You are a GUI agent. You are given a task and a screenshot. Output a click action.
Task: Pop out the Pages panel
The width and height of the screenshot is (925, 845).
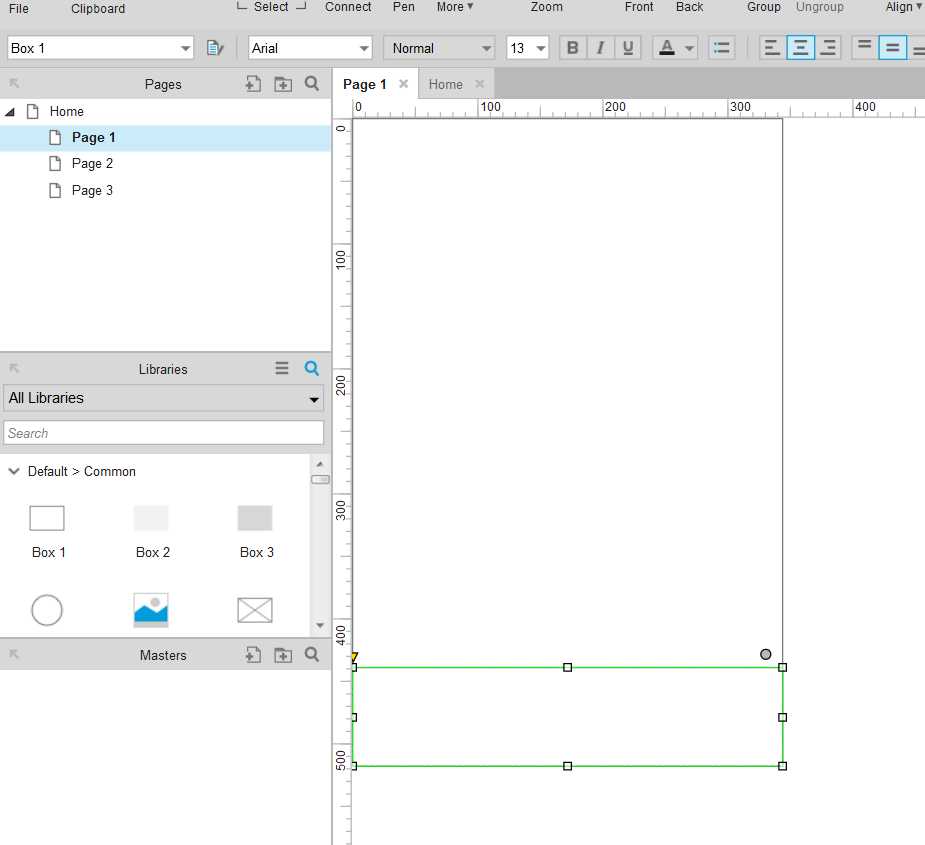click(14, 84)
